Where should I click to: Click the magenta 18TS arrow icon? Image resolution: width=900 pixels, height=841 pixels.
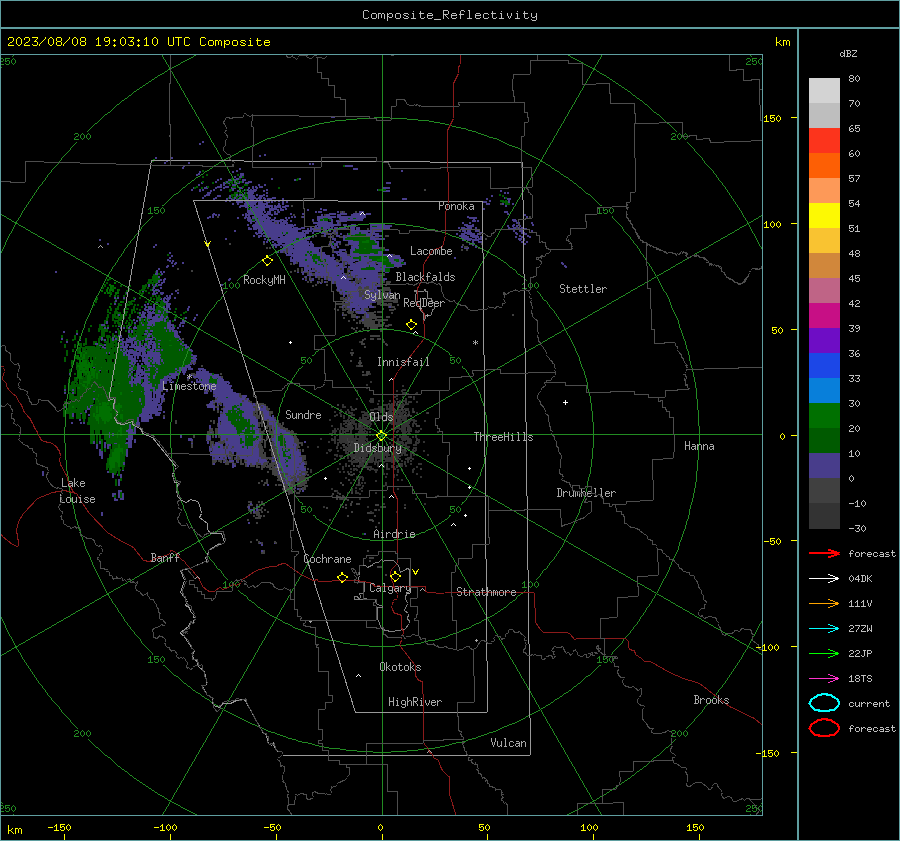[x=824, y=679]
